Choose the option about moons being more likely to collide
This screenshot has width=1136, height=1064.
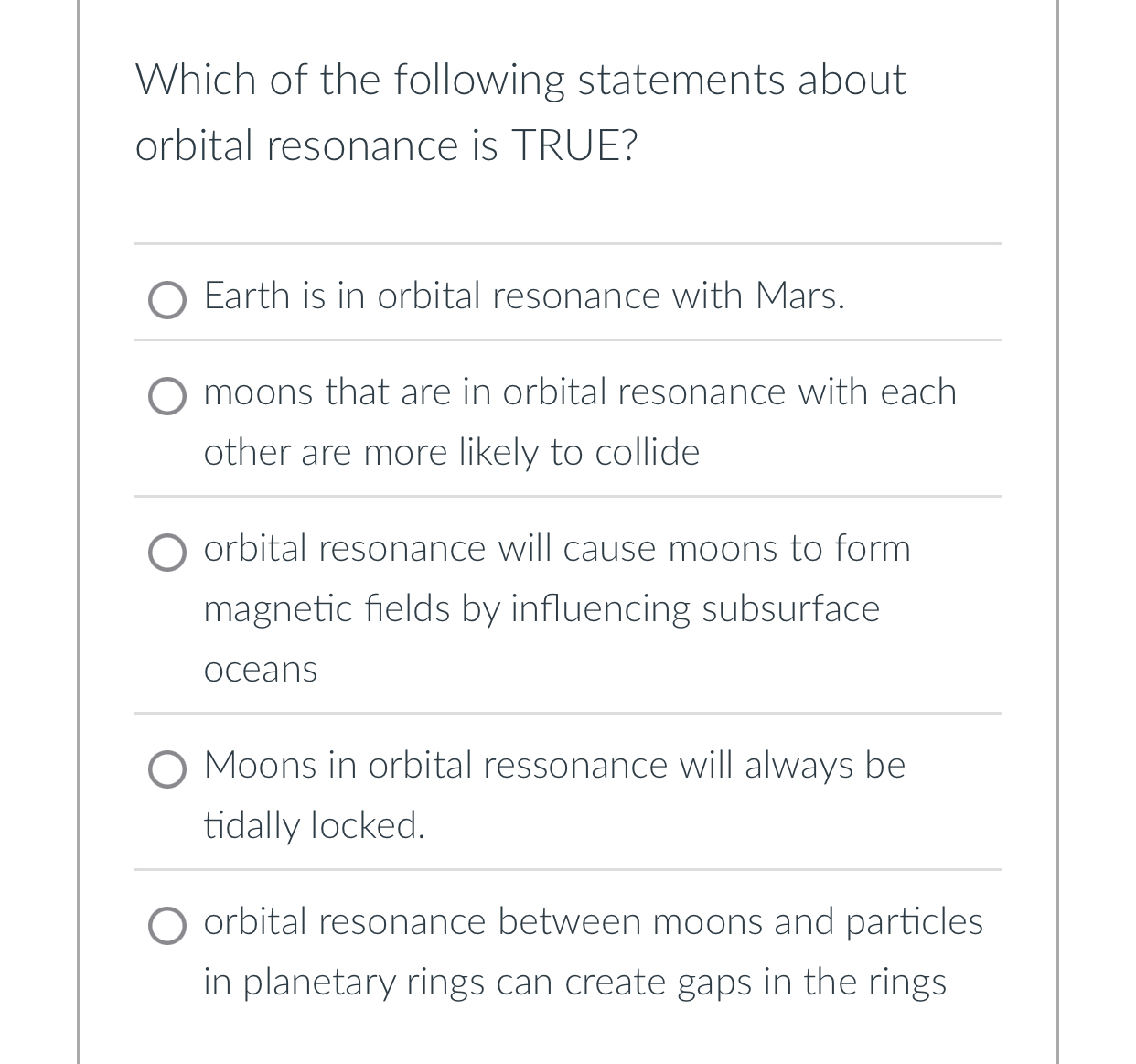[x=167, y=396]
